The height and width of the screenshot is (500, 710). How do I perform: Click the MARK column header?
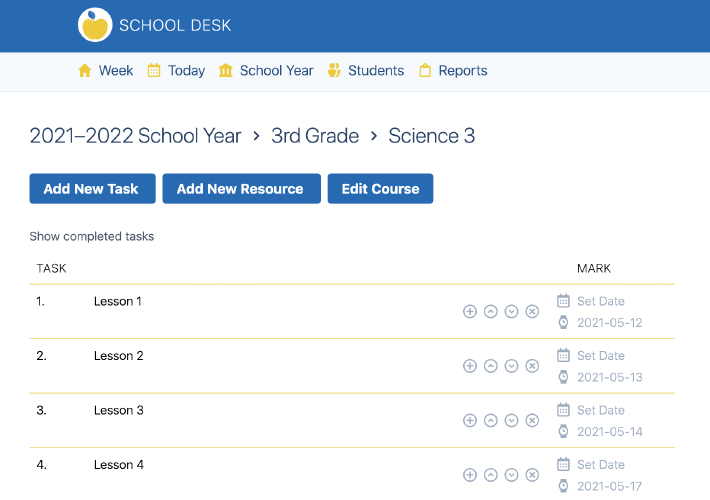[594, 268]
